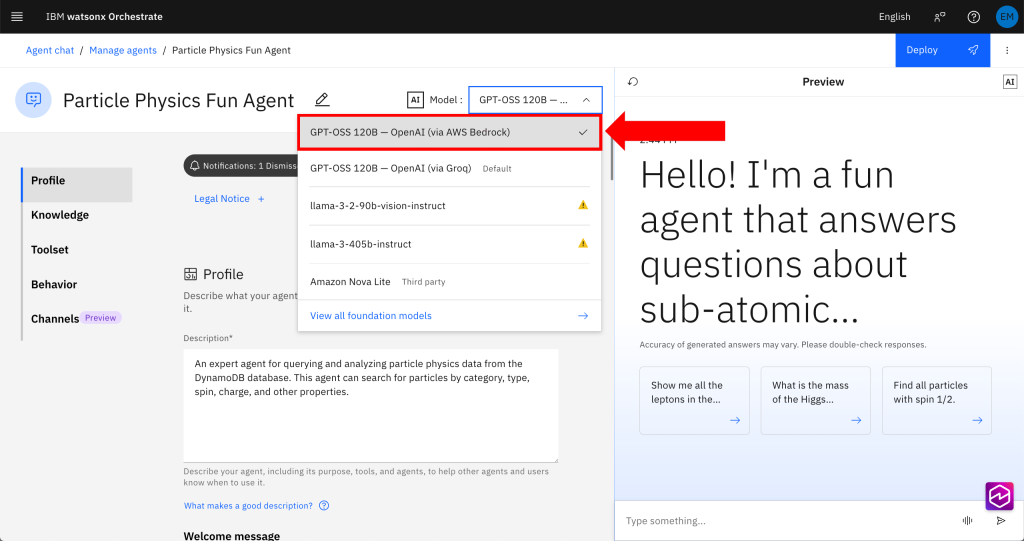Image resolution: width=1024 pixels, height=541 pixels.
Task: Click the warning icon for llama-3-2-90b-vision-instruct
Action: coord(583,205)
